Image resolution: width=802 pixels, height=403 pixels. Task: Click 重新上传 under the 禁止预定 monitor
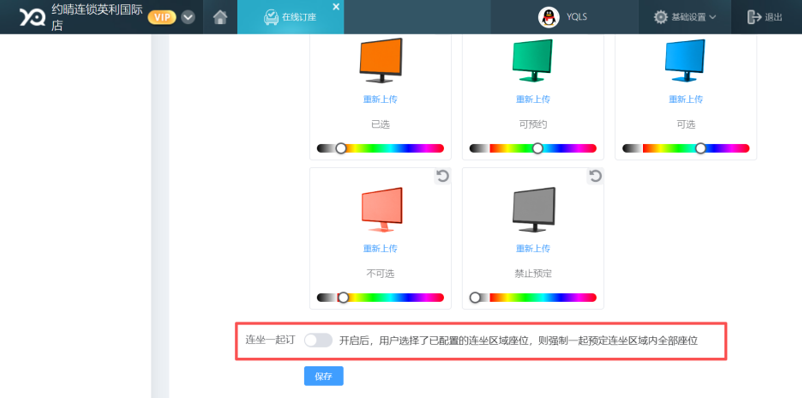click(533, 249)
